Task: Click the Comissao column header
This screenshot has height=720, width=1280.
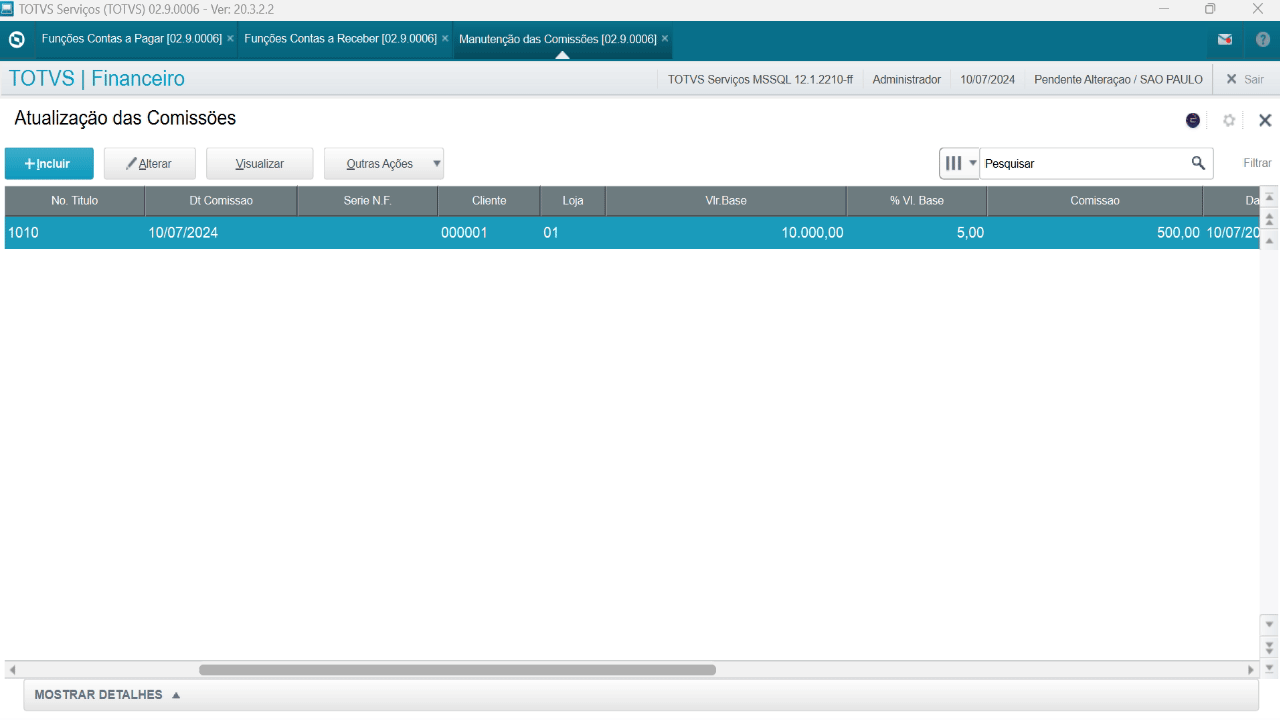Action: point(1095,201)
